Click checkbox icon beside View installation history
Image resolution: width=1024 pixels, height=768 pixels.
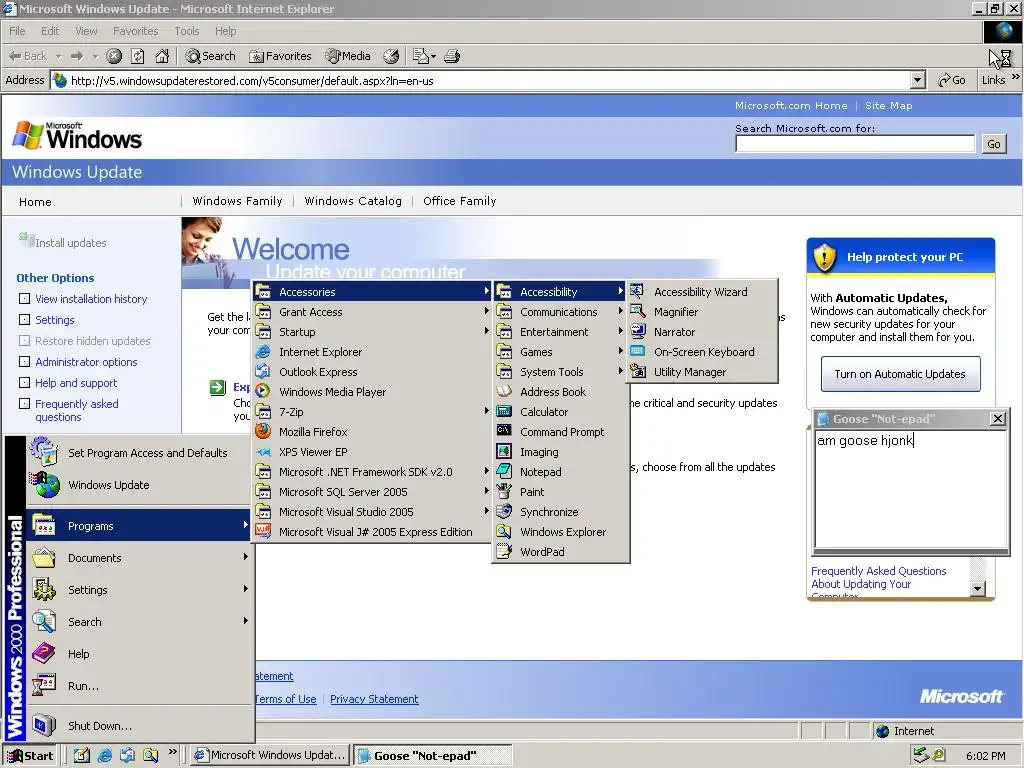[x=24, y=298]
